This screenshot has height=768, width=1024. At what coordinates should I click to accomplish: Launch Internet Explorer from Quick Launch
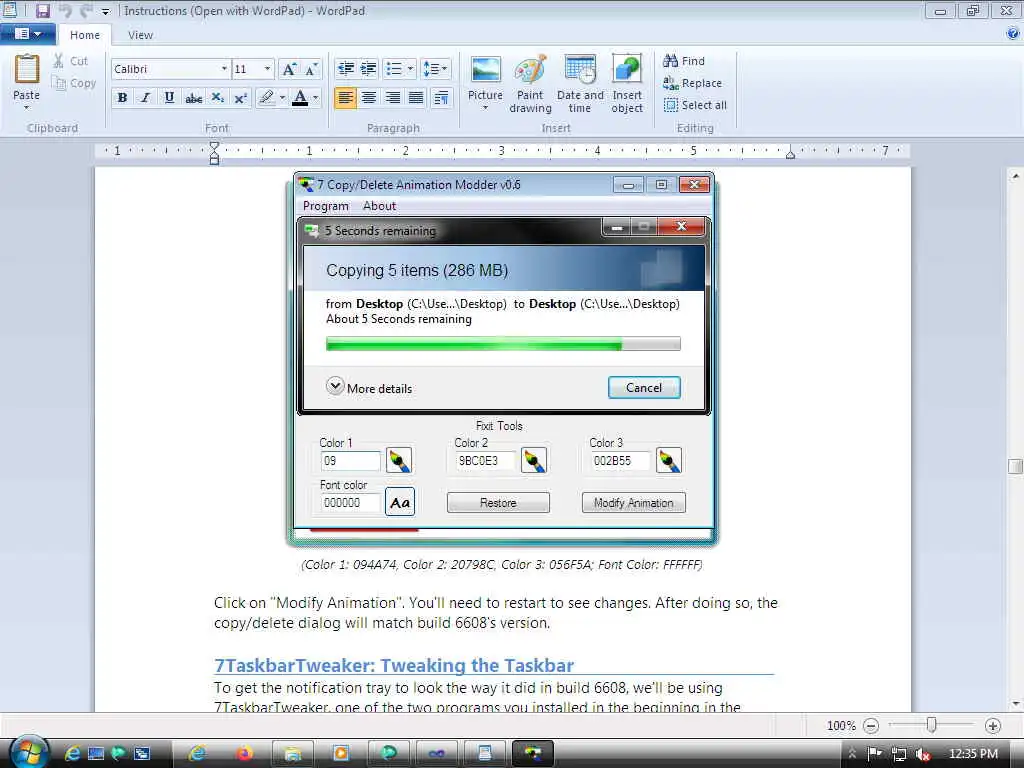click(x=72, y=754)
